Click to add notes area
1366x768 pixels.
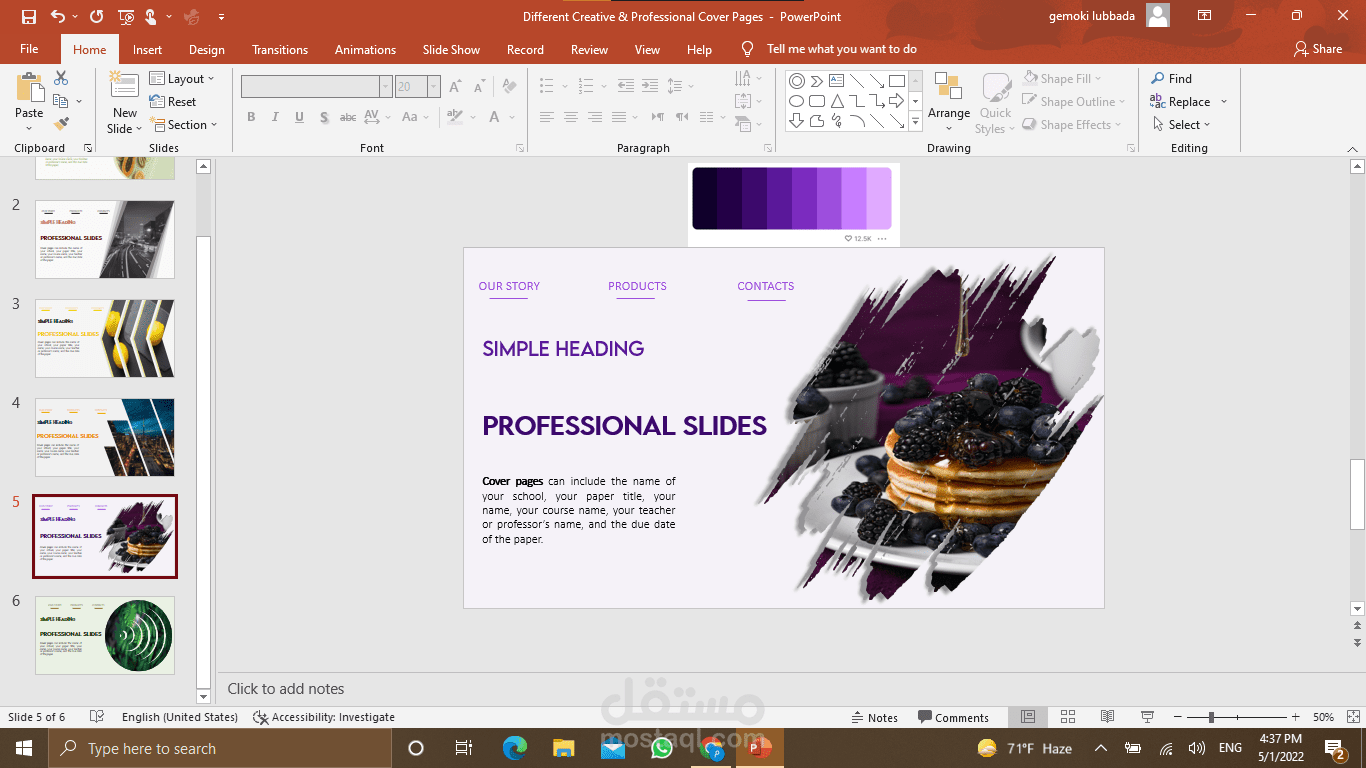click(286, 688)
